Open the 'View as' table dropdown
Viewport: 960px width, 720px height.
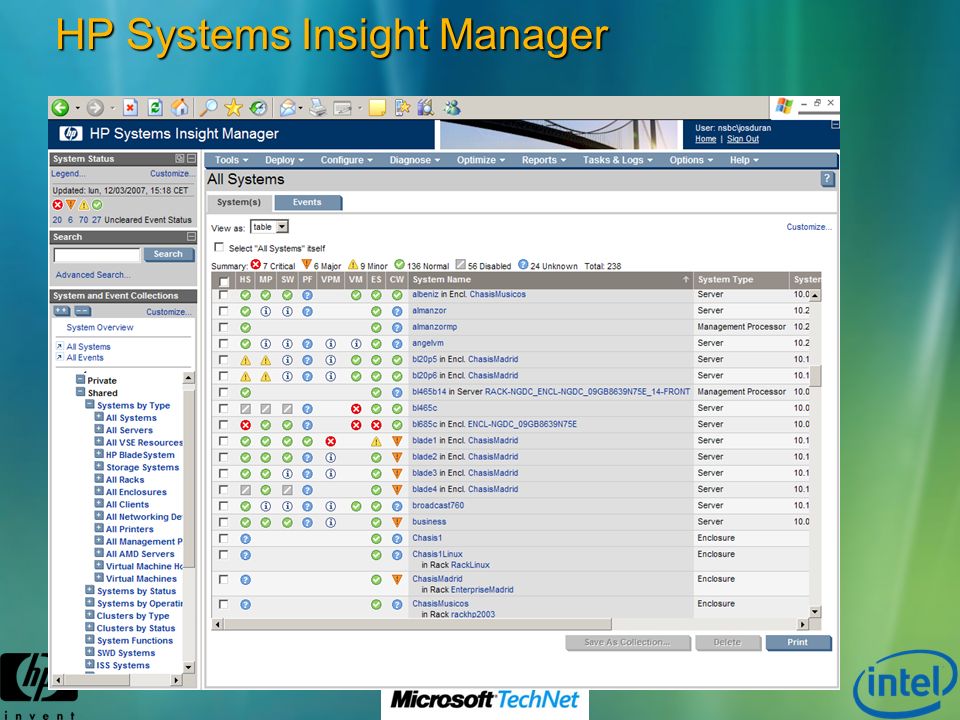269,227
